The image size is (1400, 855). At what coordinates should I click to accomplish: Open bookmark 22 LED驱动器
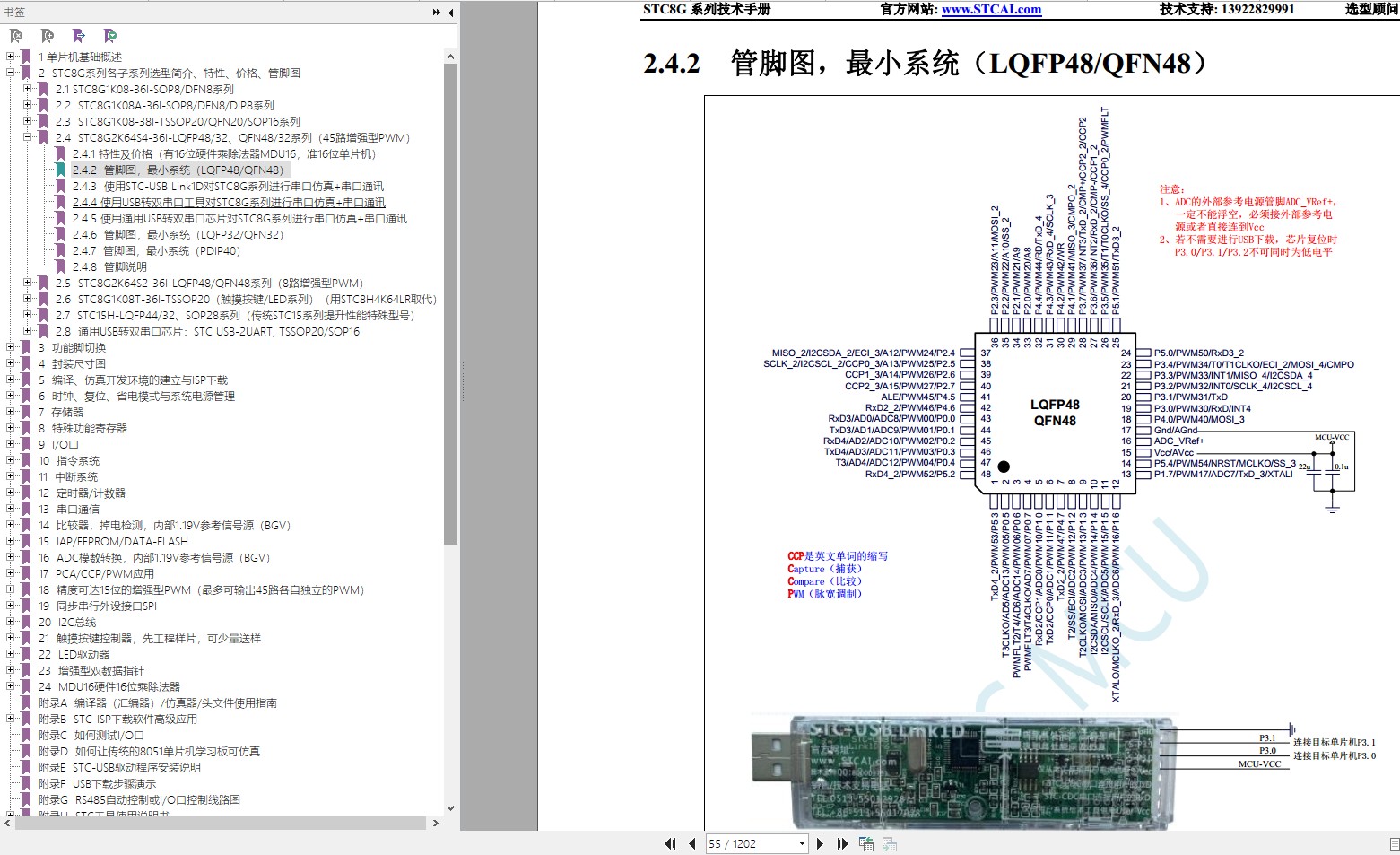coord(74,654)
